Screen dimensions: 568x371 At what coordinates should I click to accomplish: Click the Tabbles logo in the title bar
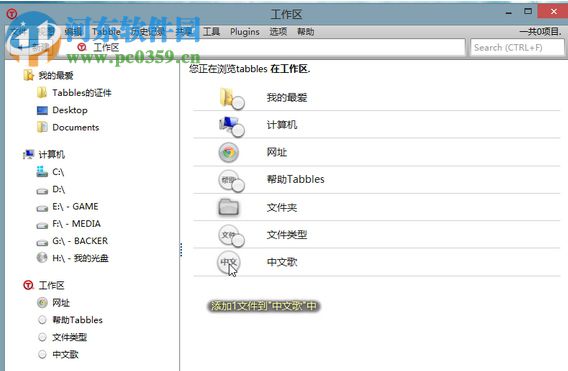[12, 14]
